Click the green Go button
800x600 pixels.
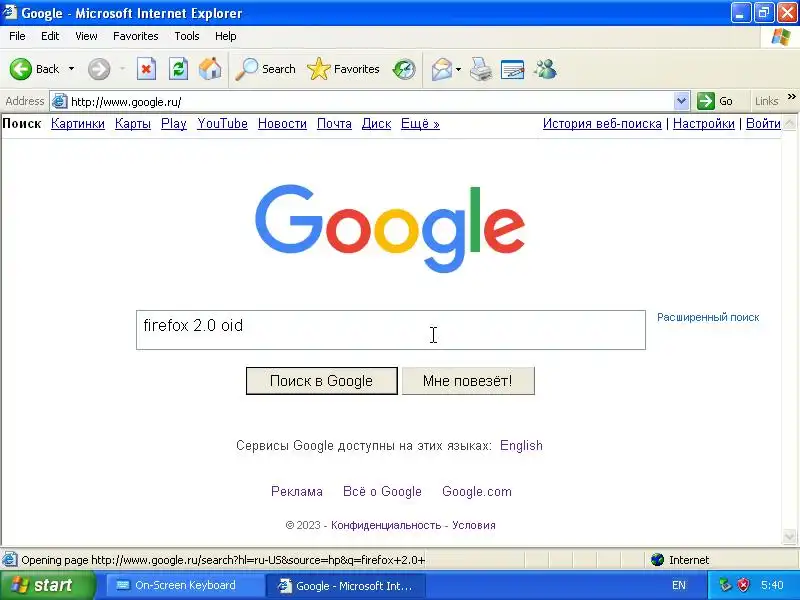click(715, 102)
